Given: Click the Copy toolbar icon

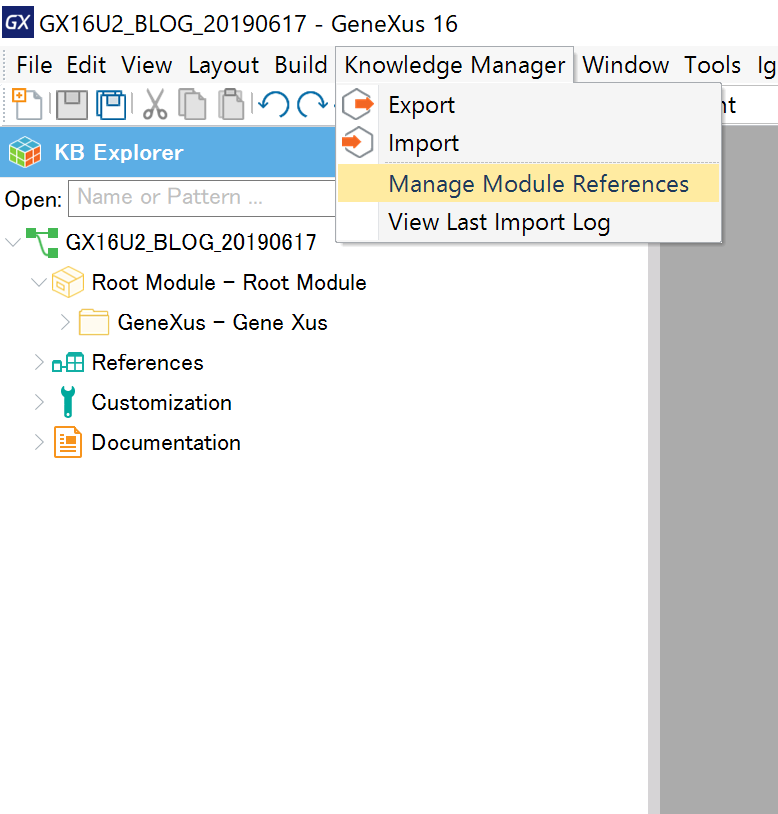Looking at the screenshot, I should click(x=192, y=104).
